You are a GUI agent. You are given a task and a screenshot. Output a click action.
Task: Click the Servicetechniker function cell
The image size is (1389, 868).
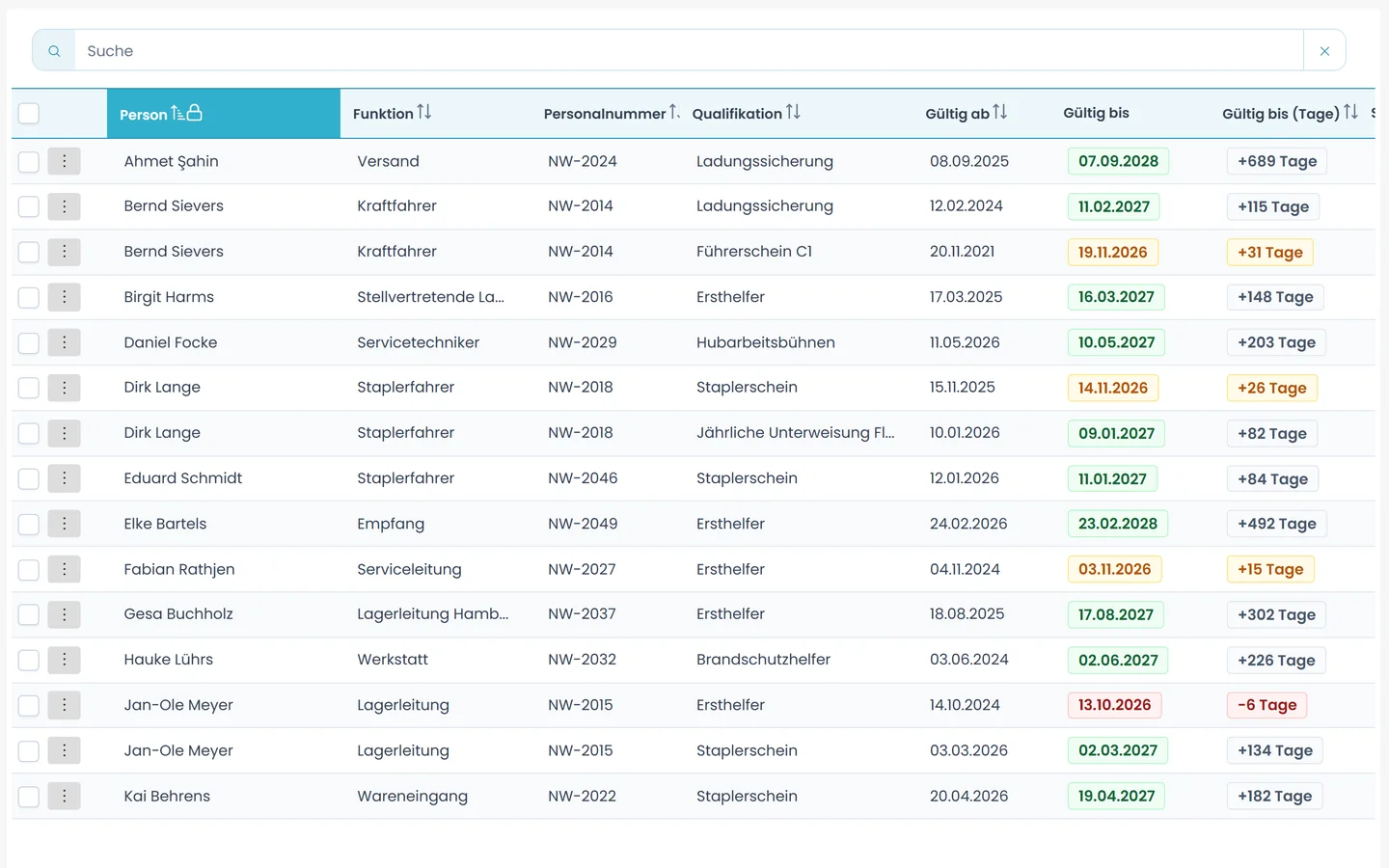coord(418,342)
